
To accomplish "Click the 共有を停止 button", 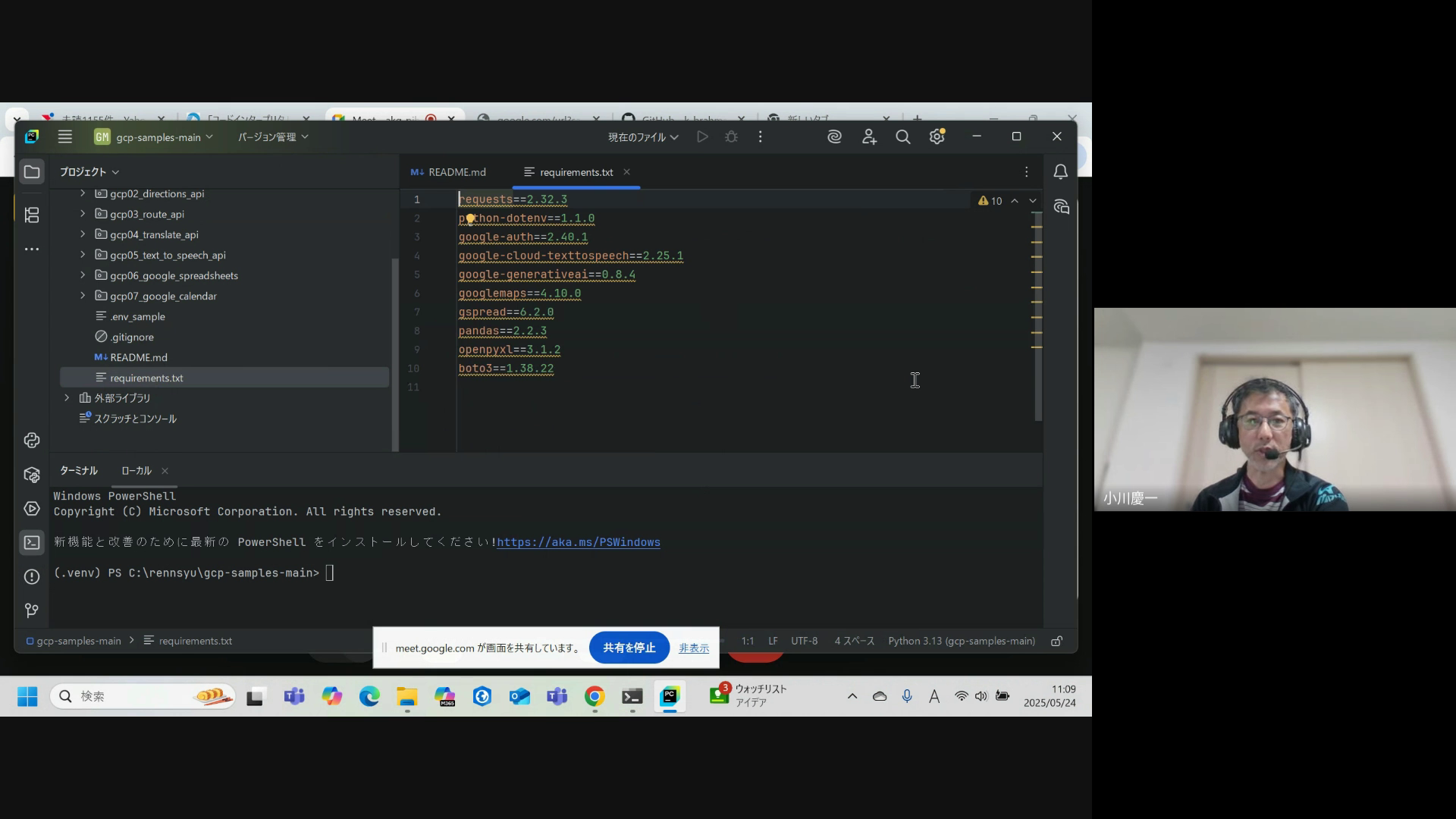I will (629, 648).
